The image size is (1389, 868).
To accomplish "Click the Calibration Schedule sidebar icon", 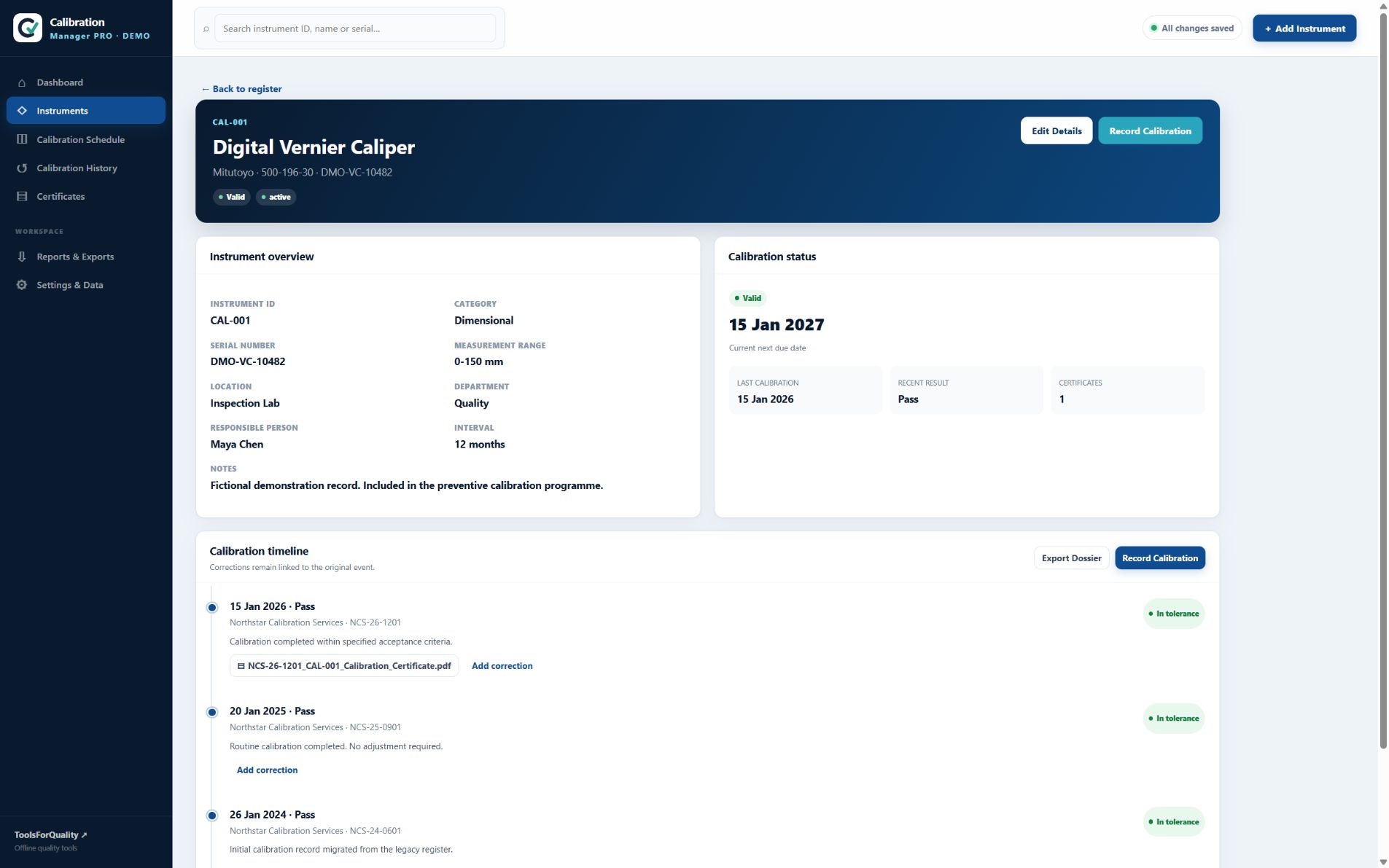I will coord(22,139).
